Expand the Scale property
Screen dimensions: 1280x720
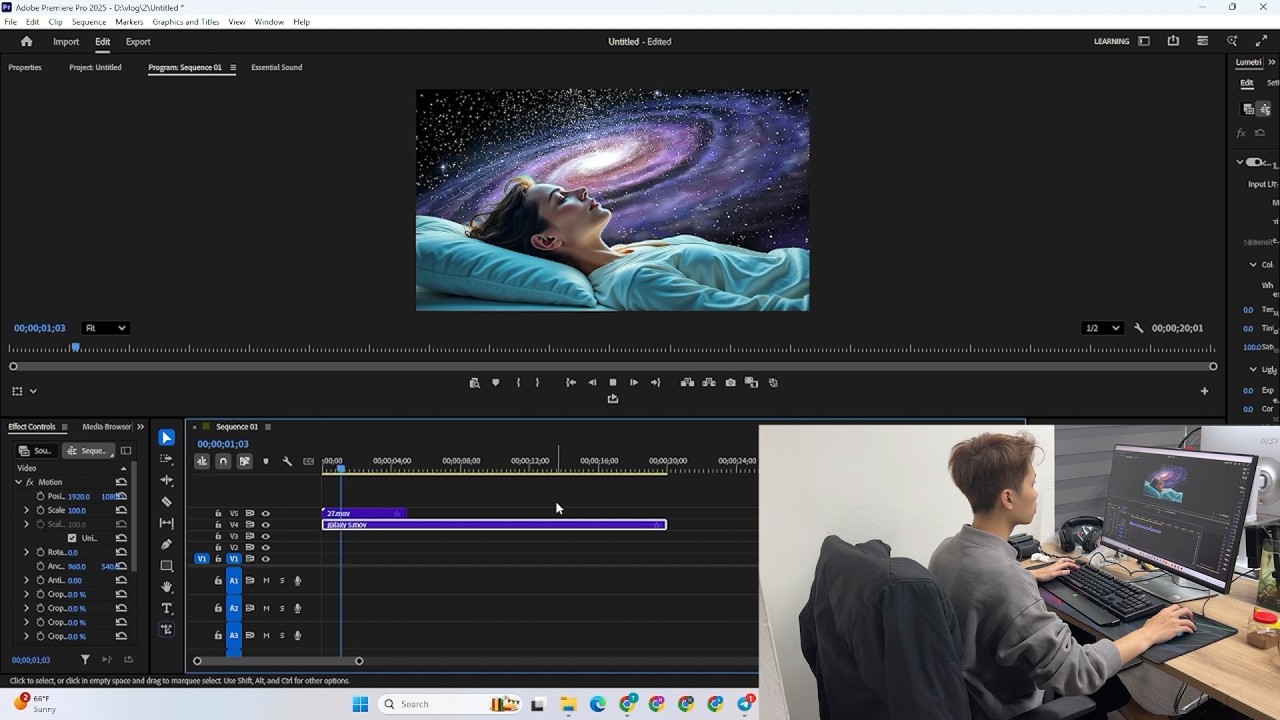(27, 510)
